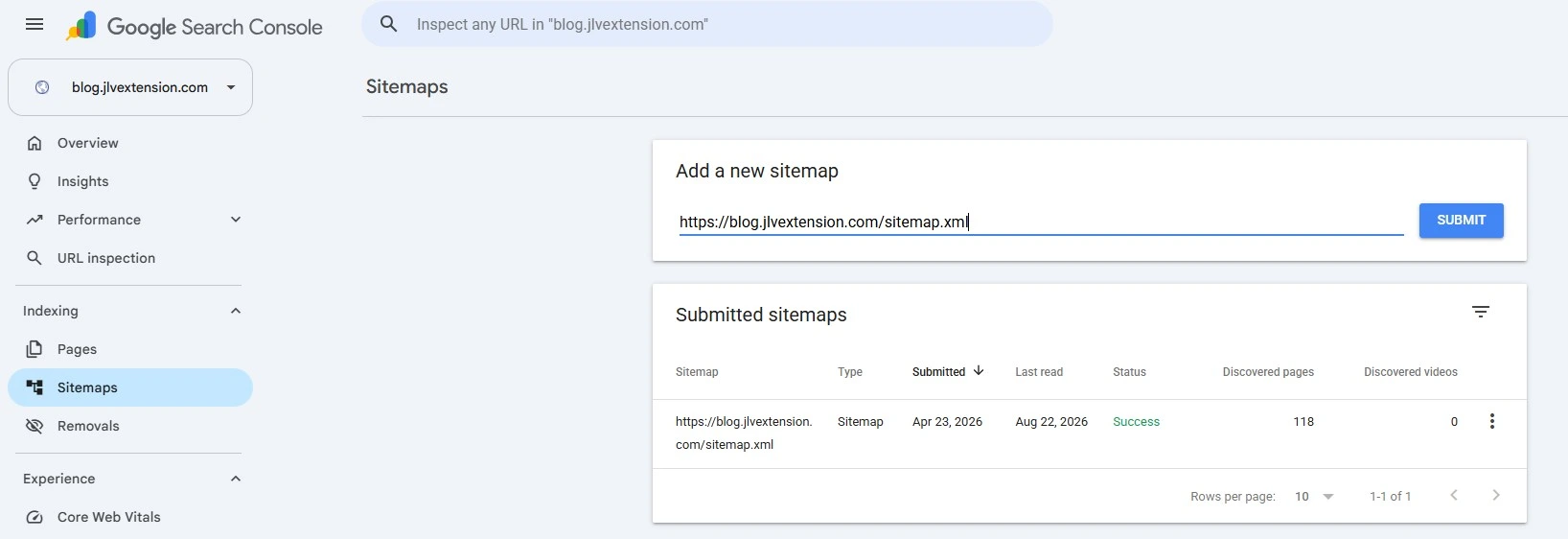Click the Aug 22, 2026 last read date
Viewport: 1568px width, 539px height.
point(1051,422)
